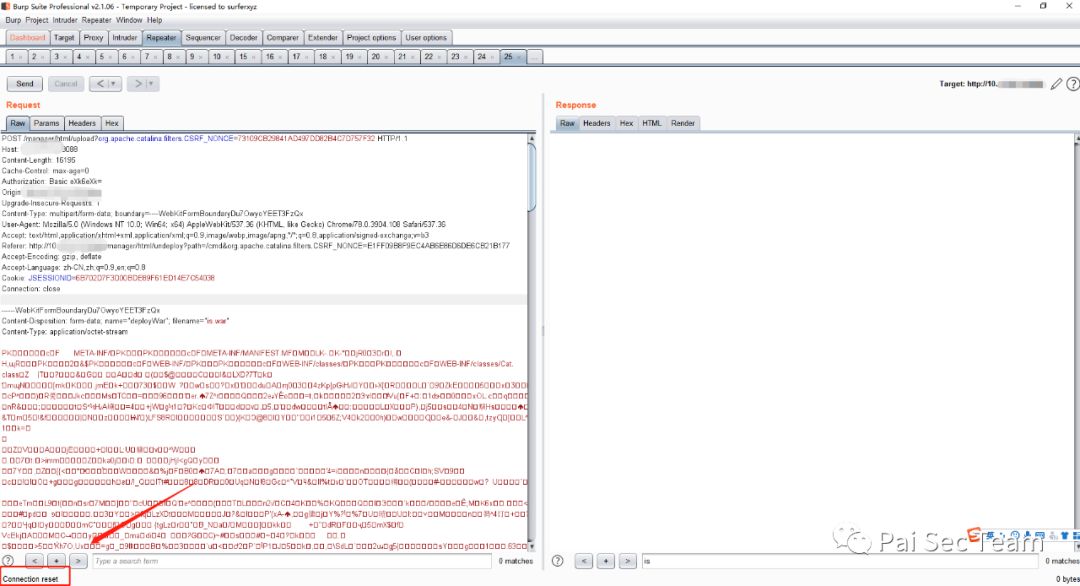Focus the response search field
Image resolution: width=1080 pixels, height=586 pixels.
click(840, 561)
